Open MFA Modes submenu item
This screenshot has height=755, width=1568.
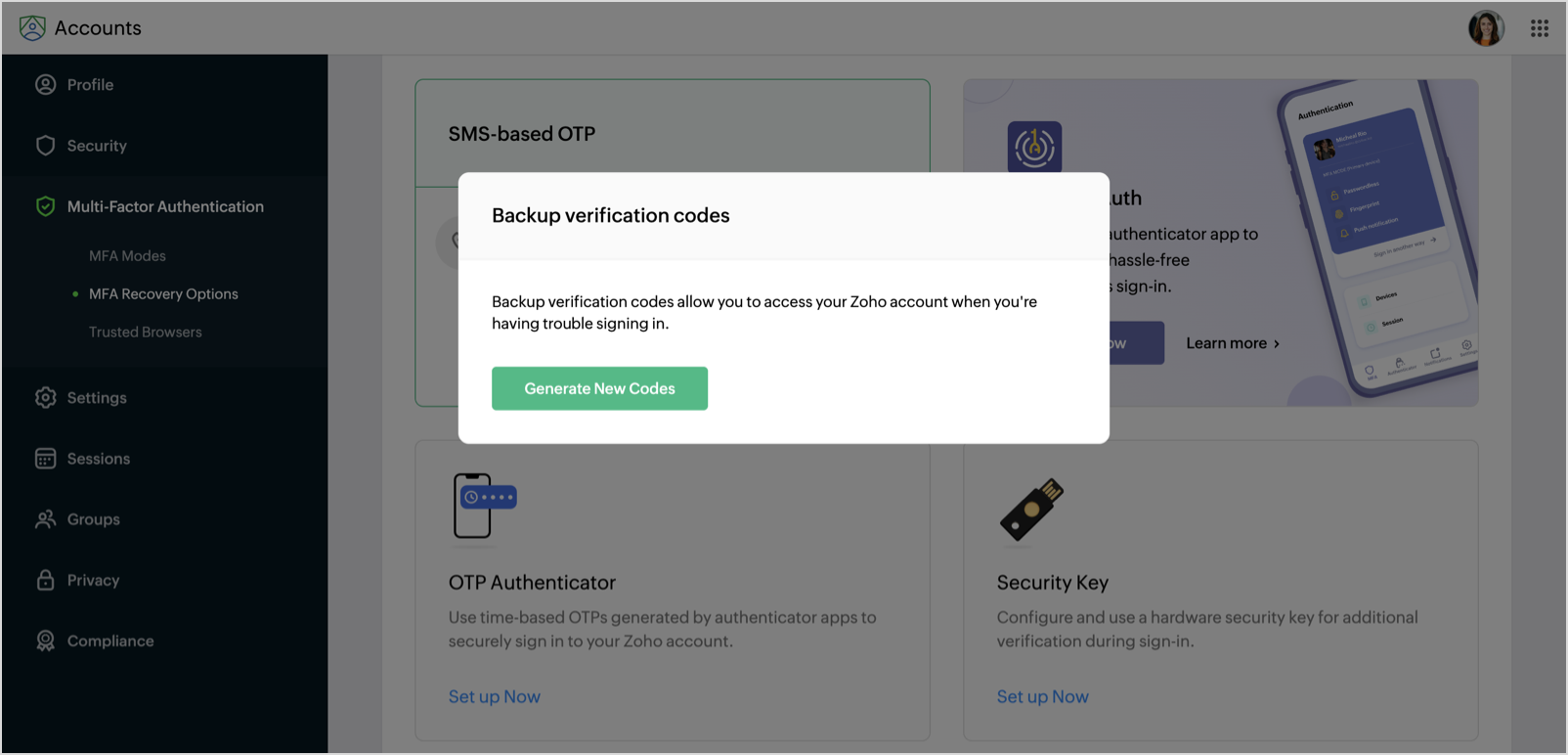pyautogui.click(x=127, y=256)
